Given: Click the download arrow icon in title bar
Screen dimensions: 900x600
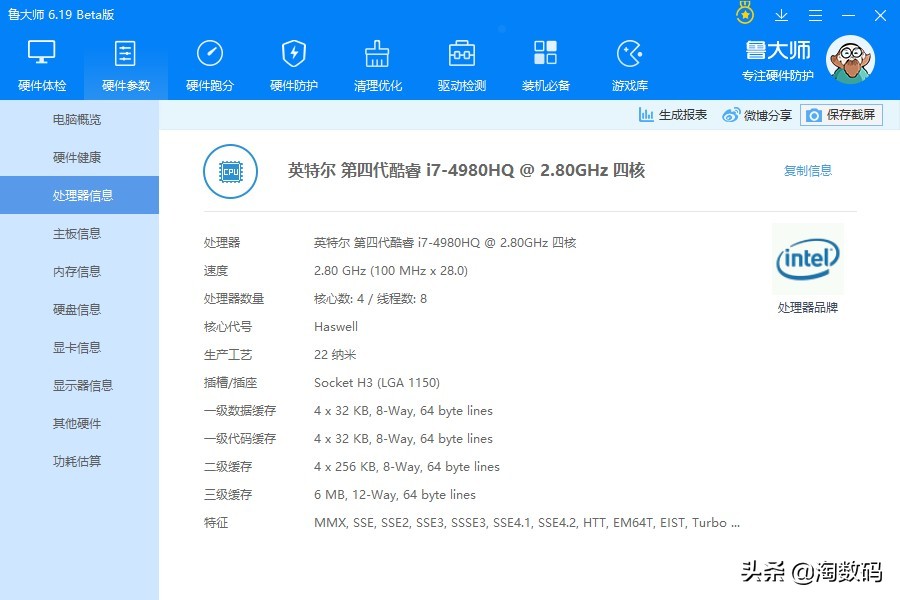Looking at the screenshot, I should 781,14.
